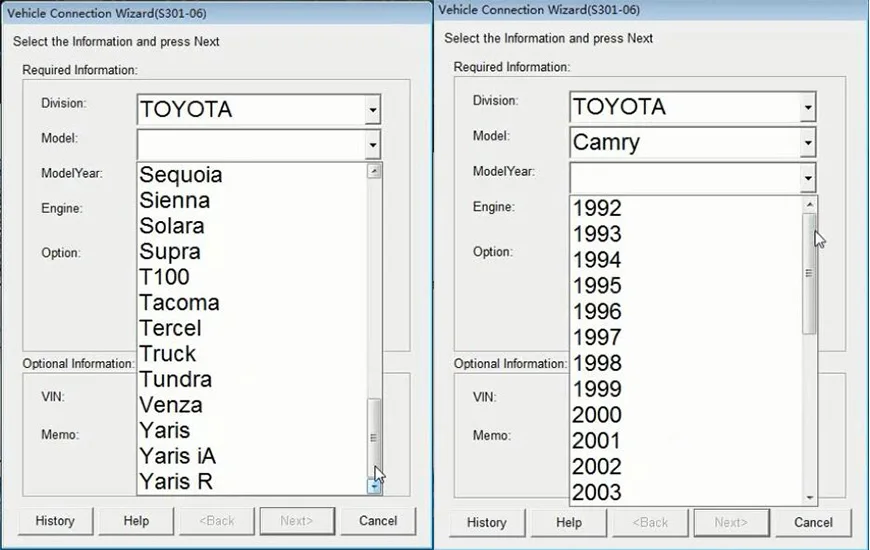Open Division dropdown in left wizard window
This screenshot has width=870, height=550.
click(373, 109)
